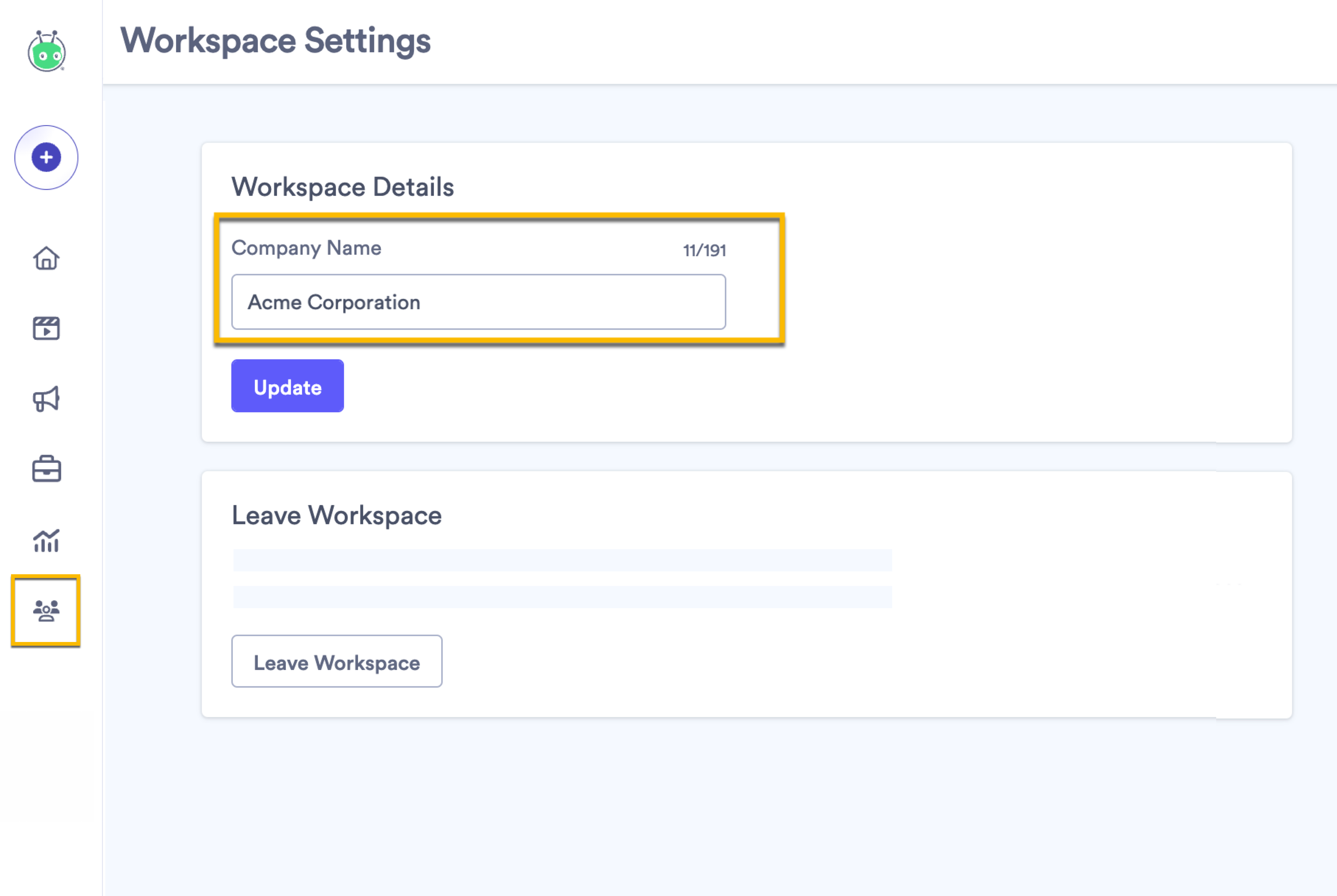
Task: Click the Update button
Action: pyautogui.click(x=287, y=386)
